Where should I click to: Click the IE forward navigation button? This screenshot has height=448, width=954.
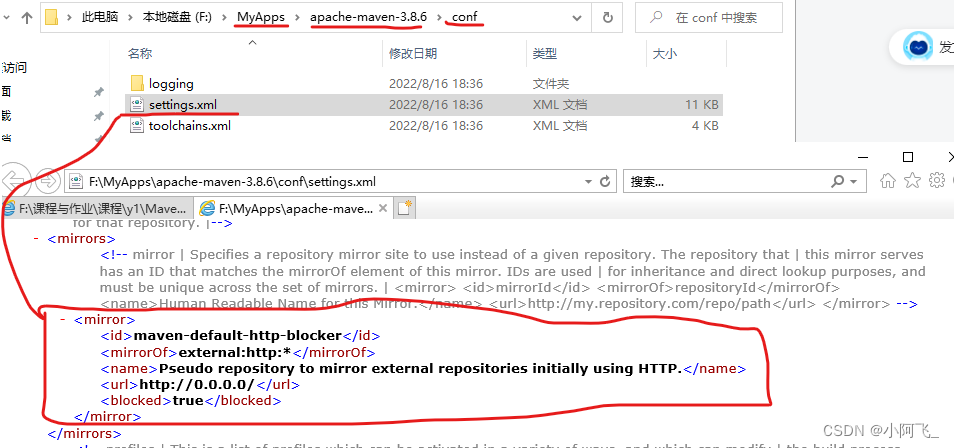(x=47, y=181)
